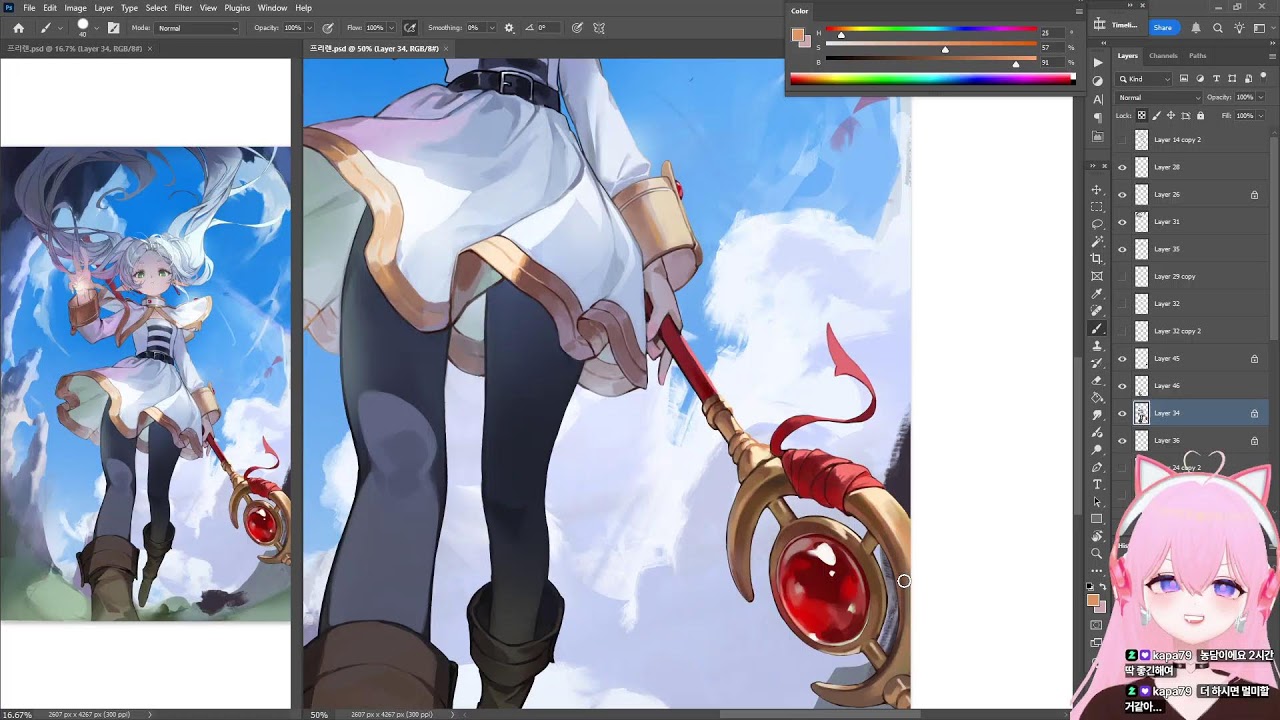Hide Layer 36 eye icon
Screen dimensions: 1280x720
[x=1122, y=441]
